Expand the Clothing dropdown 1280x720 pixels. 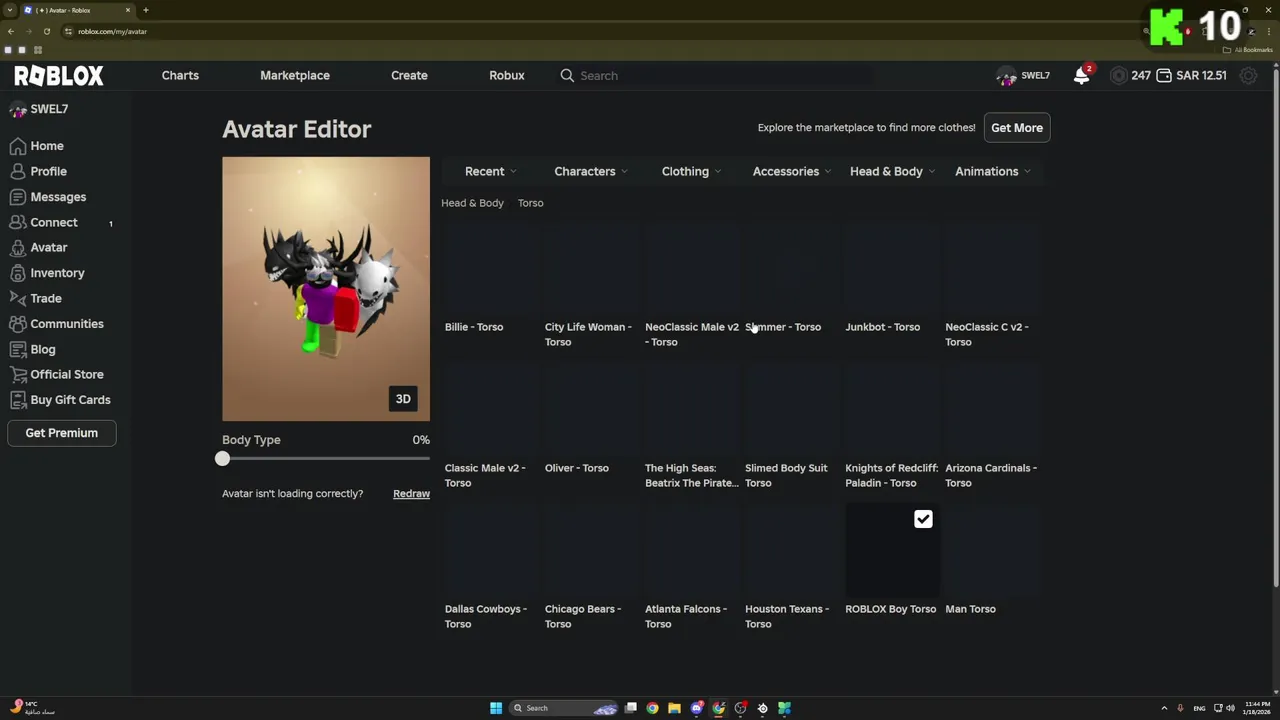coord(691,171)
